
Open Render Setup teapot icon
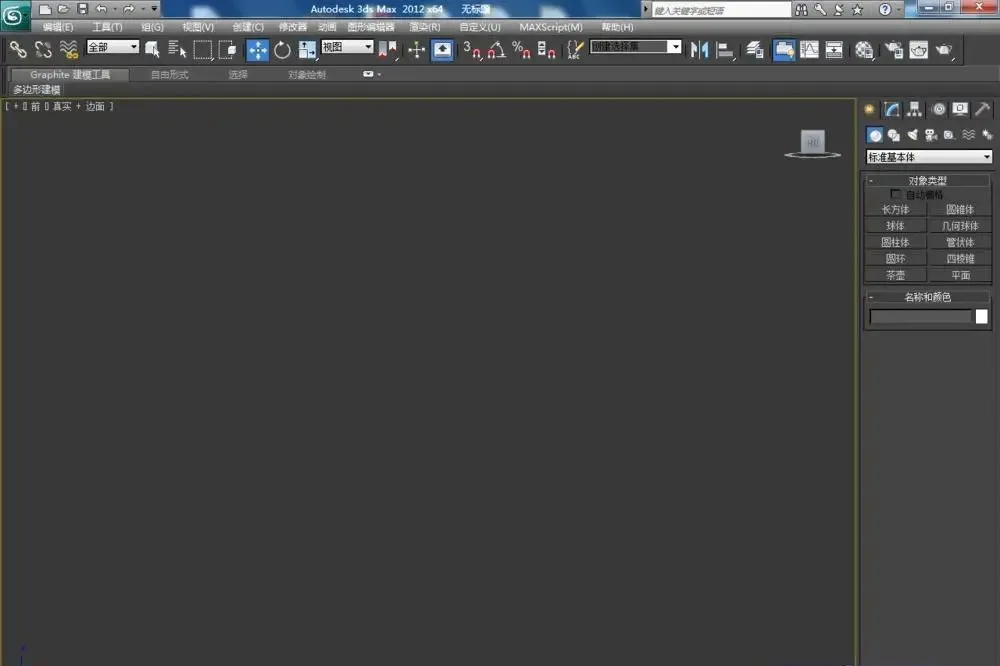[x=893, y=50]
